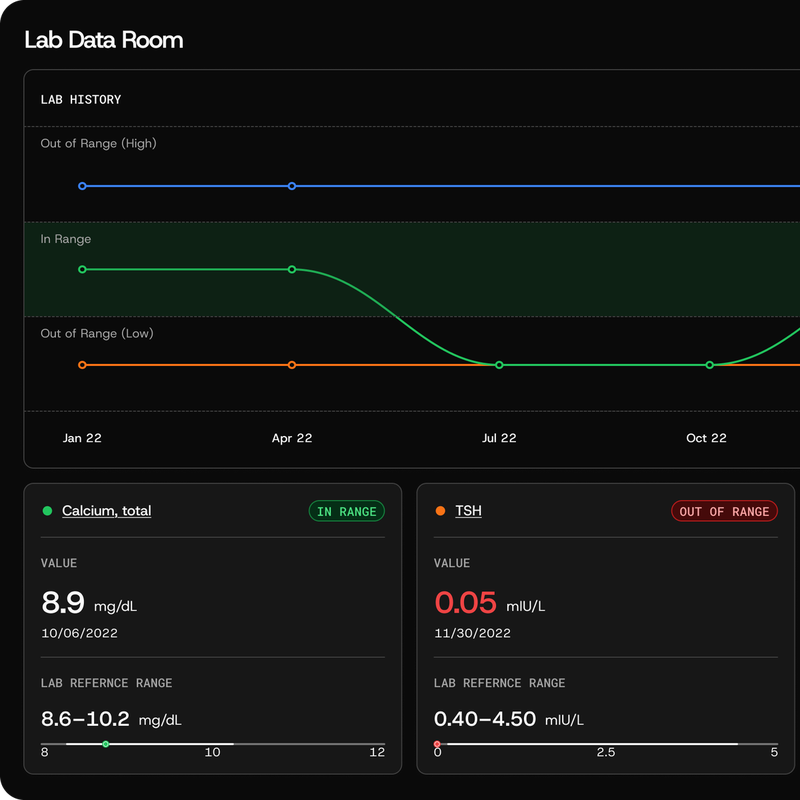Click the 11/30/2022 date
The image size is (800, 800).
[x=472, y=633]
